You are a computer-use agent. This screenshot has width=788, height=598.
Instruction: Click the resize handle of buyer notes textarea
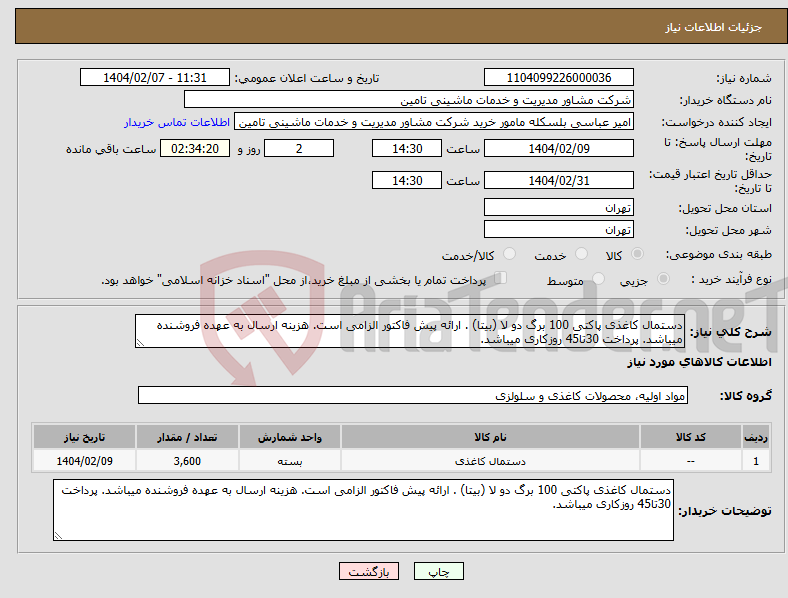[58, 536]
